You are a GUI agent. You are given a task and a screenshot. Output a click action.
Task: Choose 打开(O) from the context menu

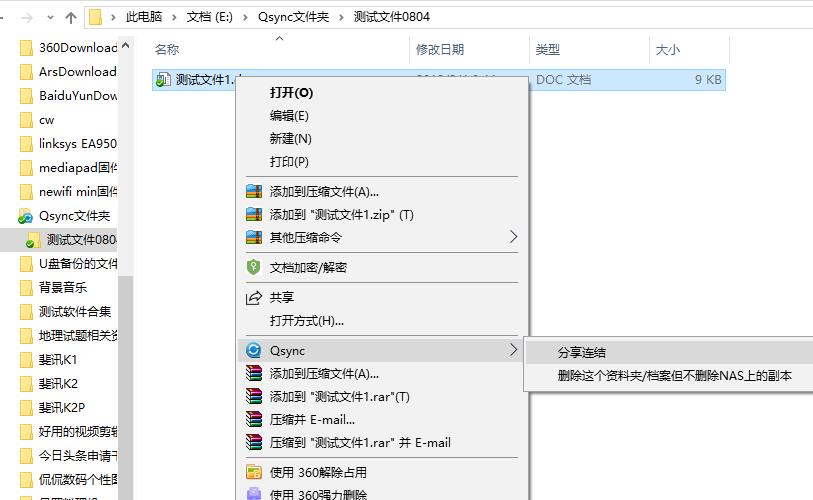pos(291,93)
